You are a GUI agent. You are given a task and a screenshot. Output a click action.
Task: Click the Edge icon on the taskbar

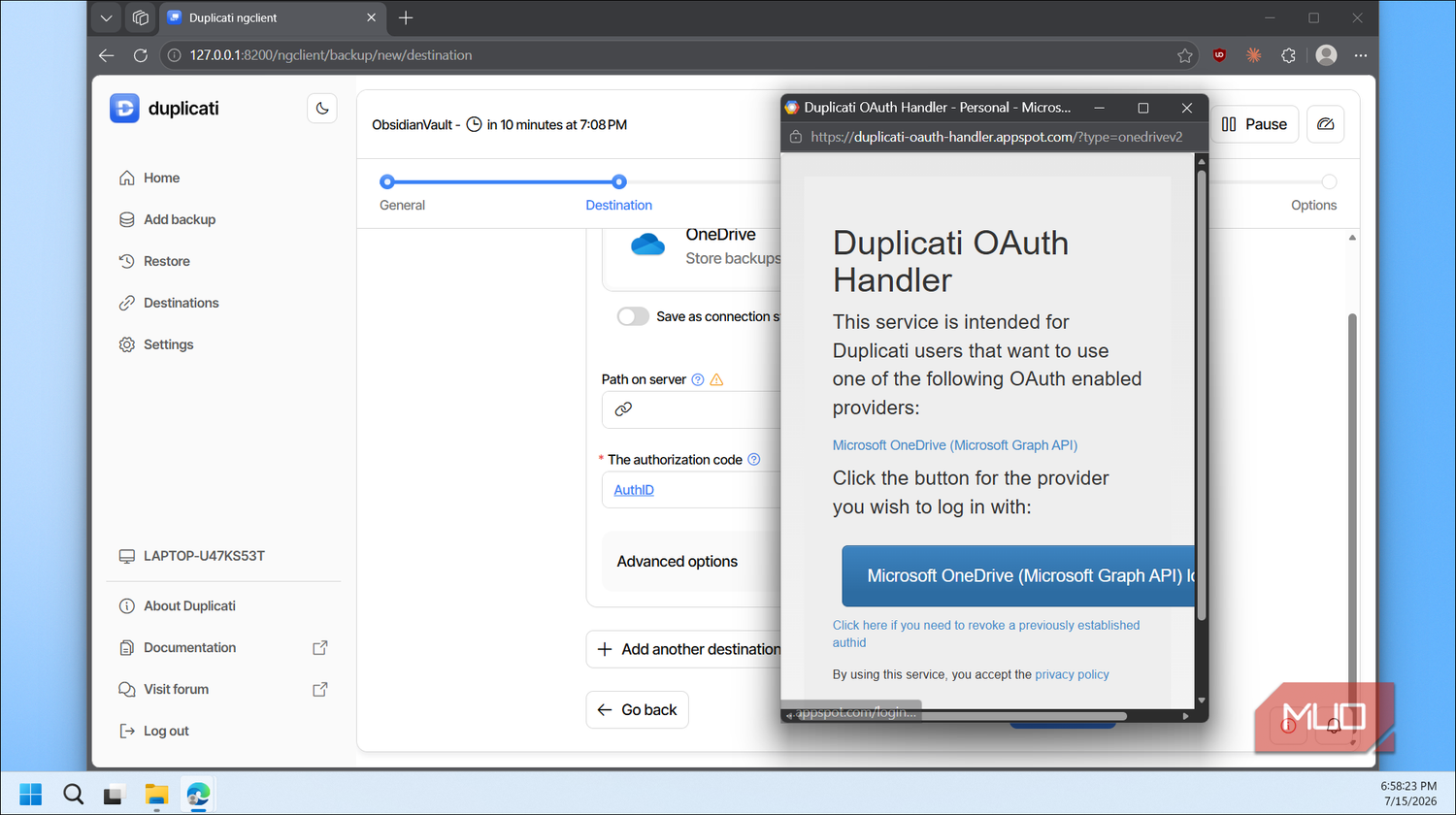[x=198, y=795]
